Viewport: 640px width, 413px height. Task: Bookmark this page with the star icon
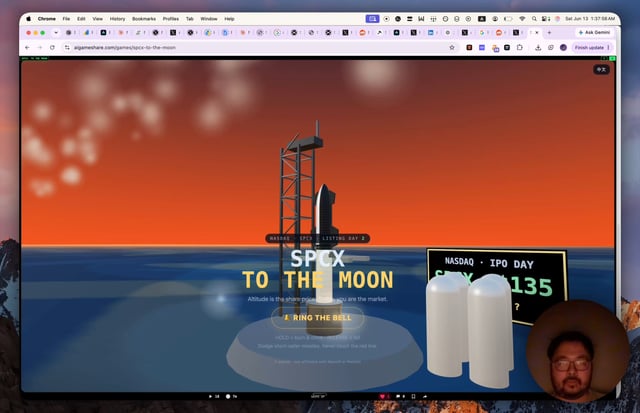[x=452, y=48]
